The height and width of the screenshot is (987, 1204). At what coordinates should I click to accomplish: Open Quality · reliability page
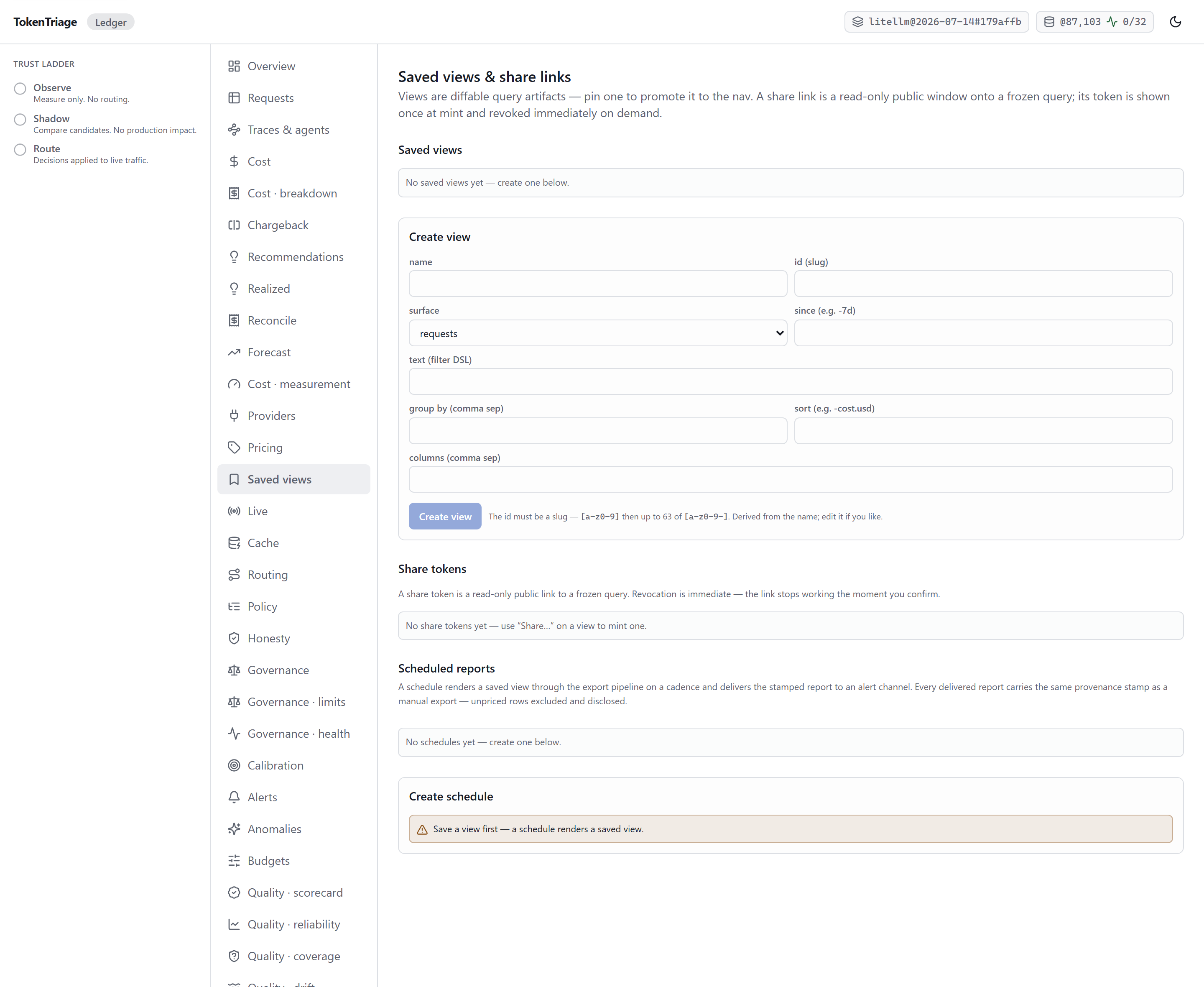click(x=294, y=924)
